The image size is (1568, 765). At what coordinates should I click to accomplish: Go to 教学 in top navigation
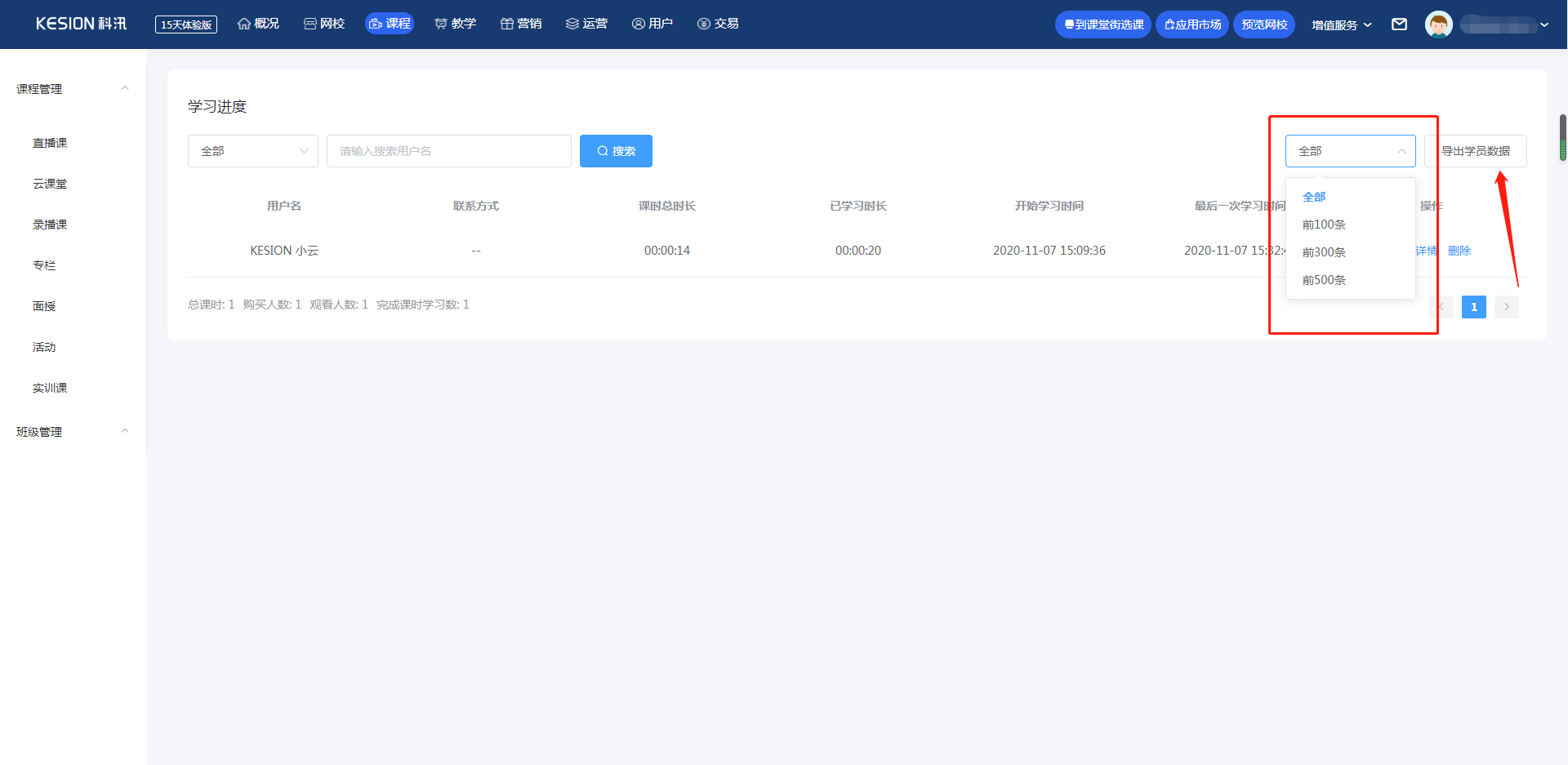pyautogui.click(x=455, y=24)
